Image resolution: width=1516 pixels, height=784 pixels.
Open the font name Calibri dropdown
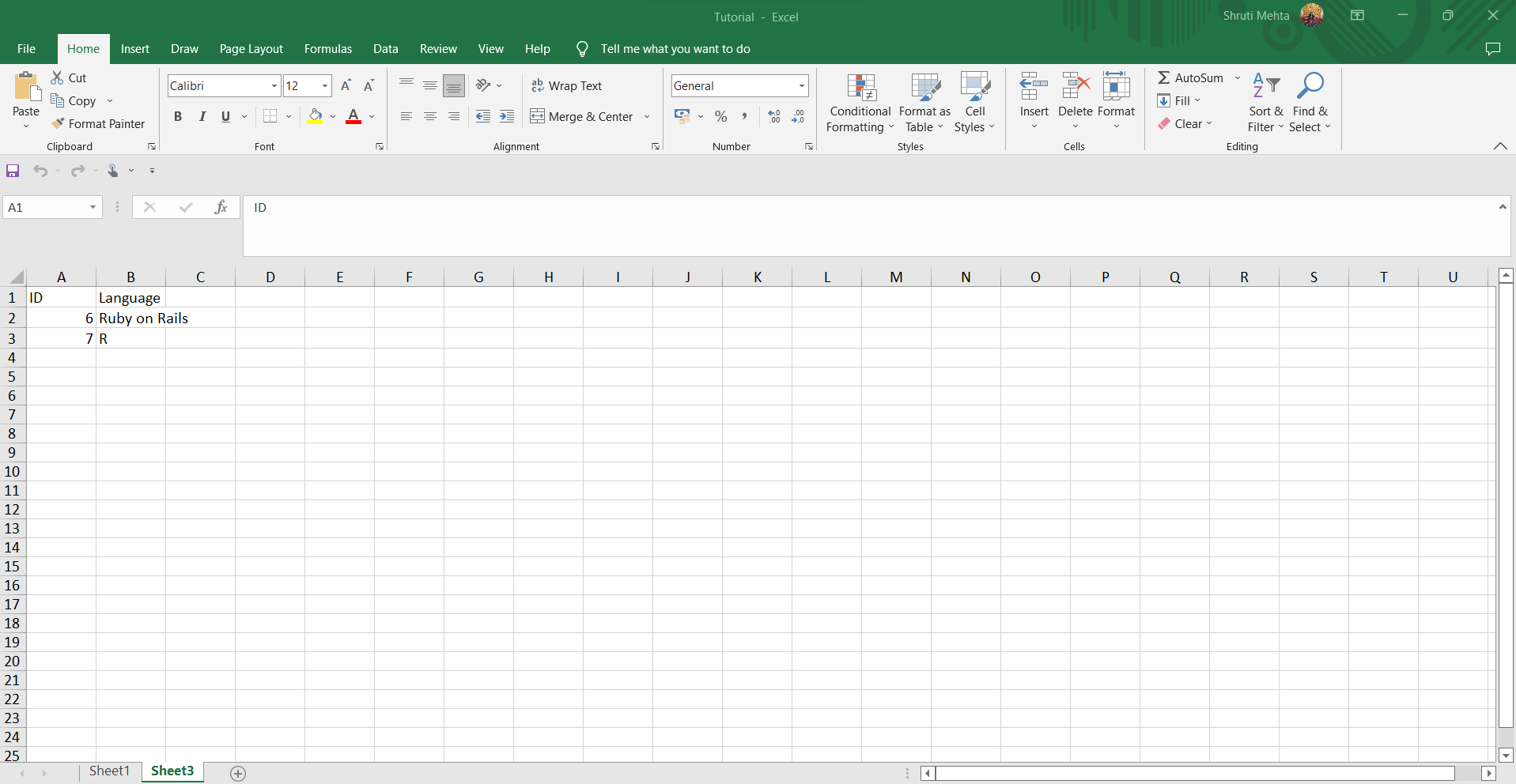274,85
